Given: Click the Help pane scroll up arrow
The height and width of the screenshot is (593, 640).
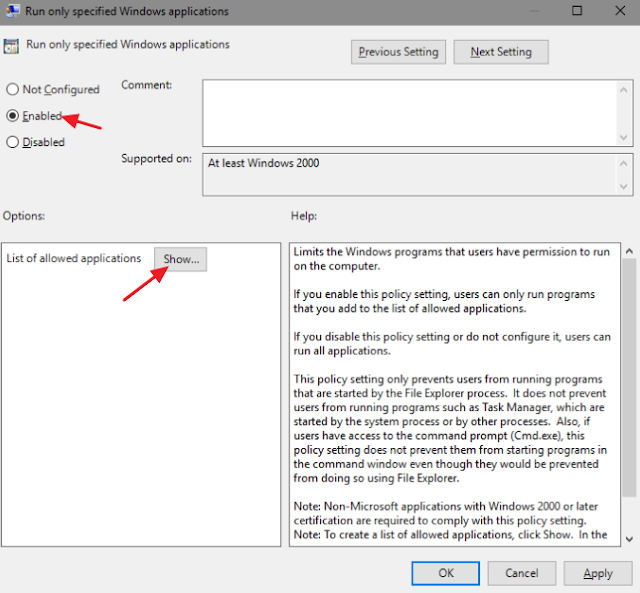Looking at the screenshot, I should (629, 251).
